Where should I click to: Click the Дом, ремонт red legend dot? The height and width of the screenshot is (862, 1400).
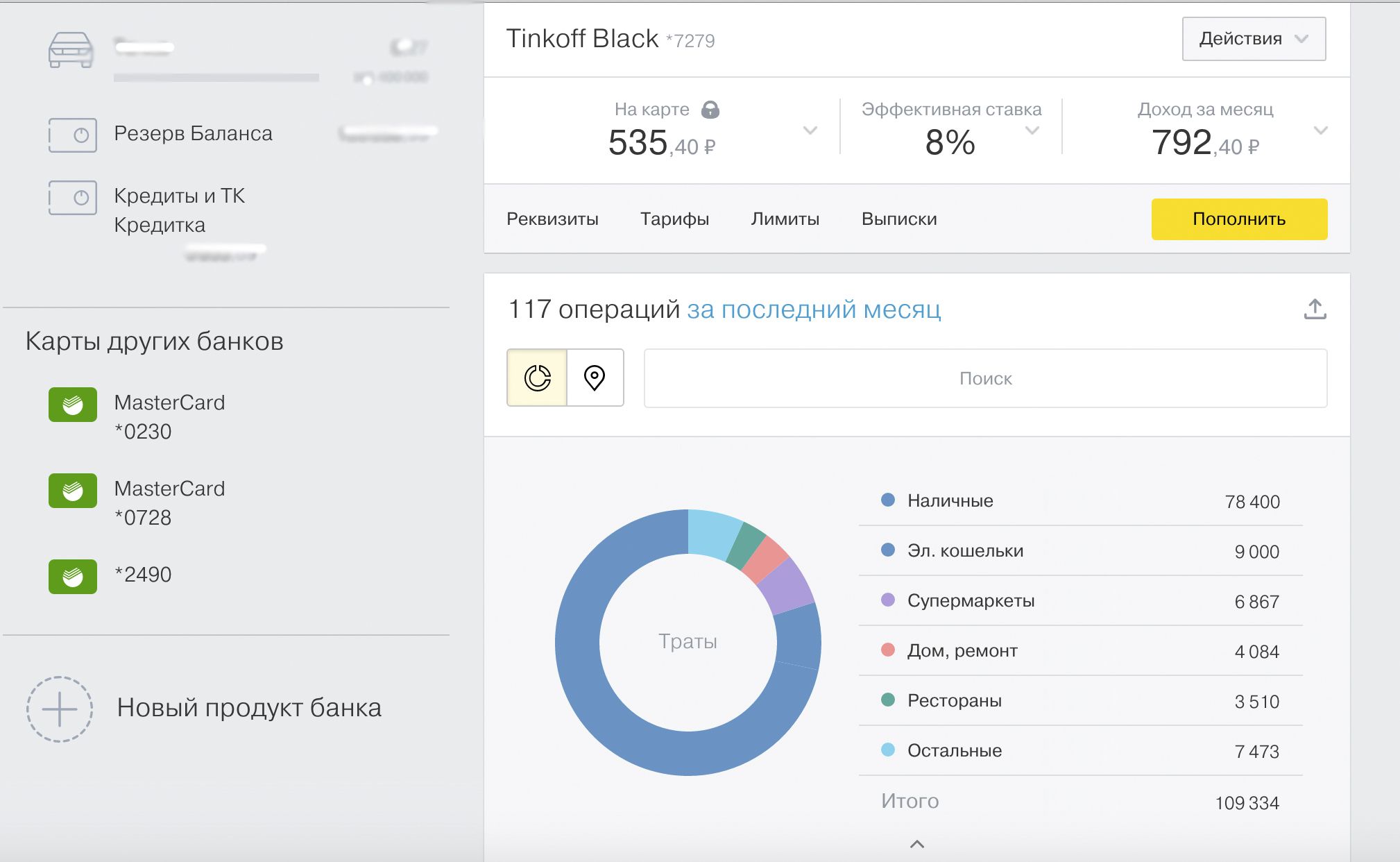coord(887,650)
